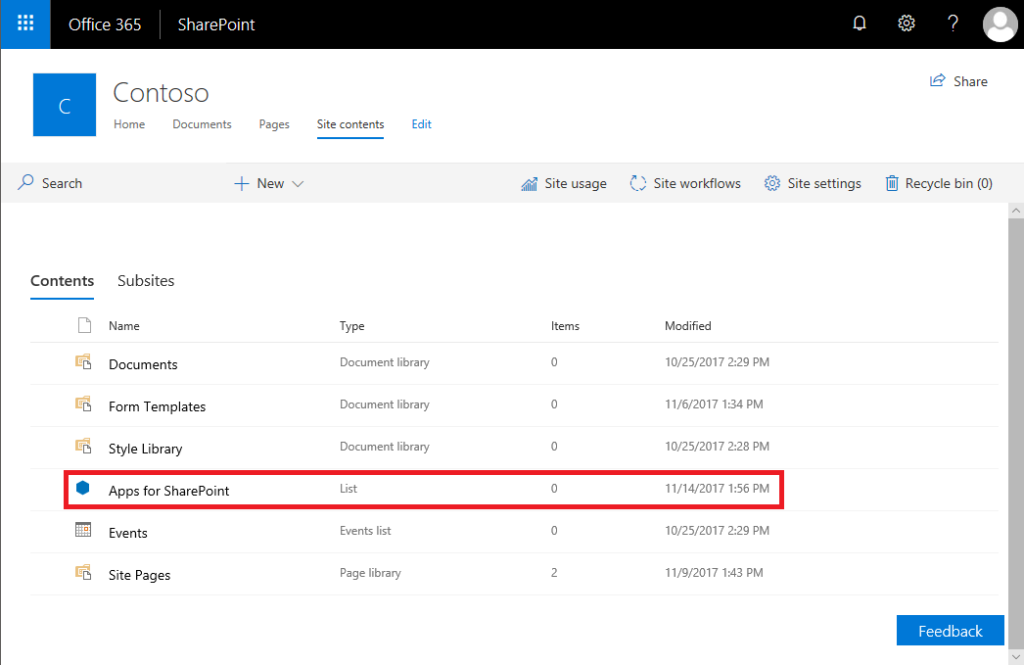This screenshot has width=1024, height=665.
Task: Click the Contoso site logo tile
Action: 65,105
